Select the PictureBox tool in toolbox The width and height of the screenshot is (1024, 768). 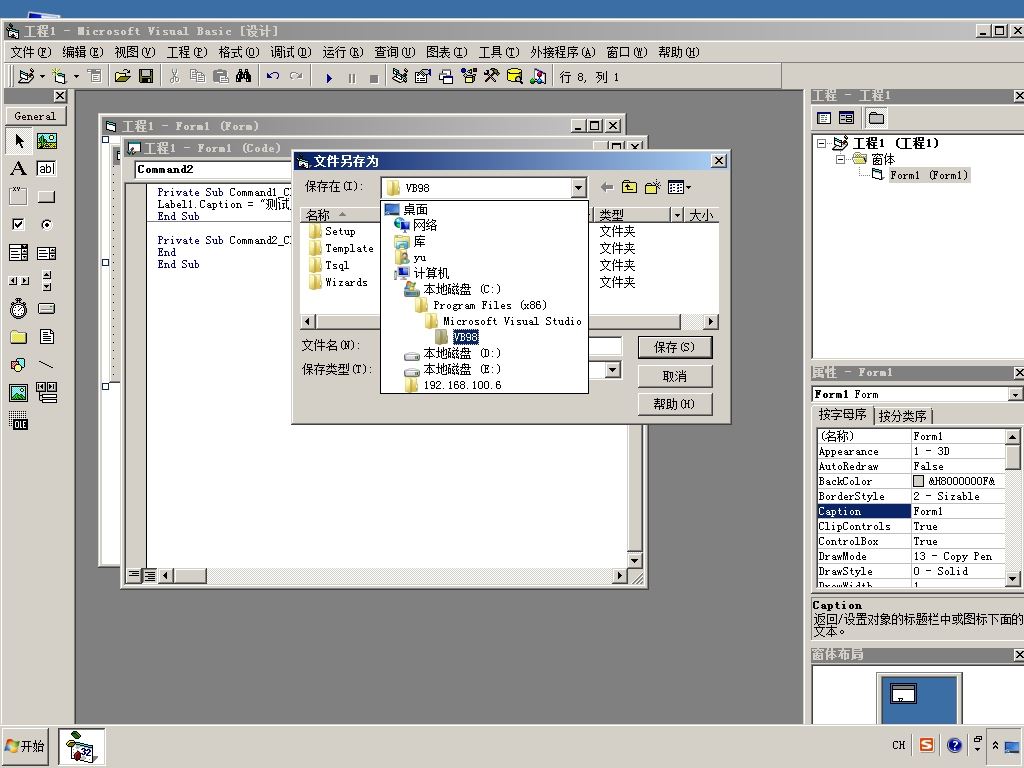click(46, 140)
